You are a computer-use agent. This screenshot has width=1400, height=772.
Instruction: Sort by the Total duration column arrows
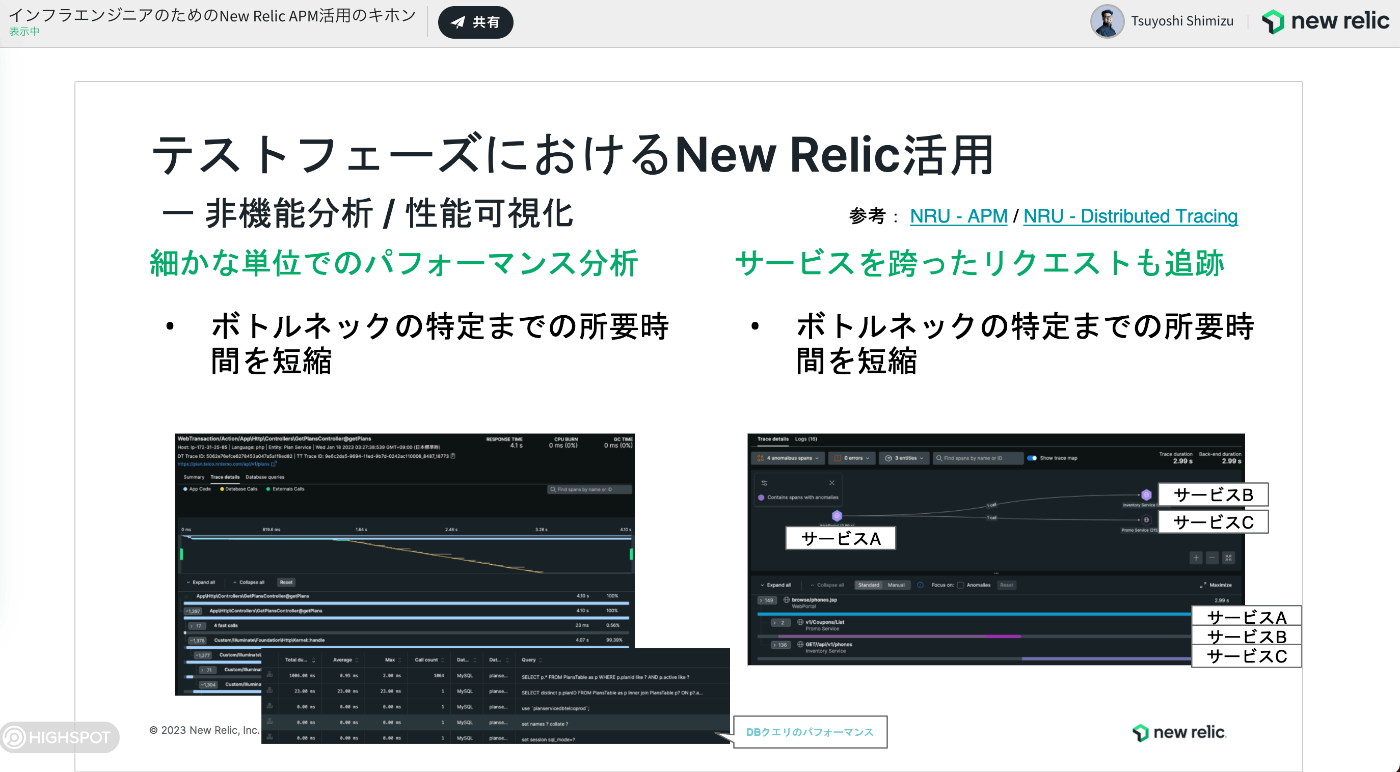coord(313,660)
